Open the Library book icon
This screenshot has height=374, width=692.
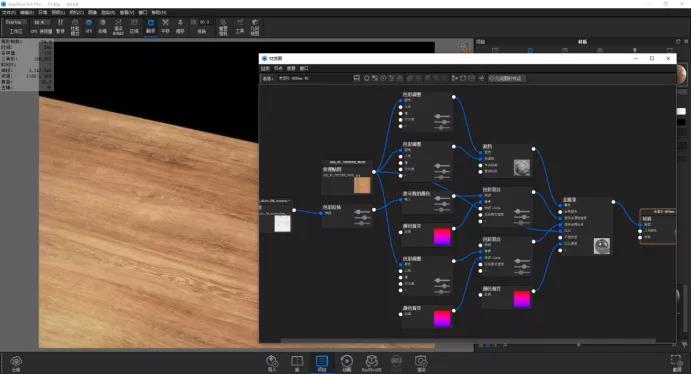pyautogui.click(x=297, y=363)
